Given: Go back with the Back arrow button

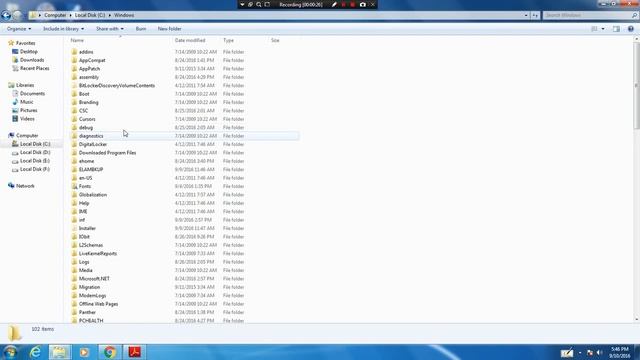Looking at the screenshot, I should pyautogui.click(x=6, y=16).
